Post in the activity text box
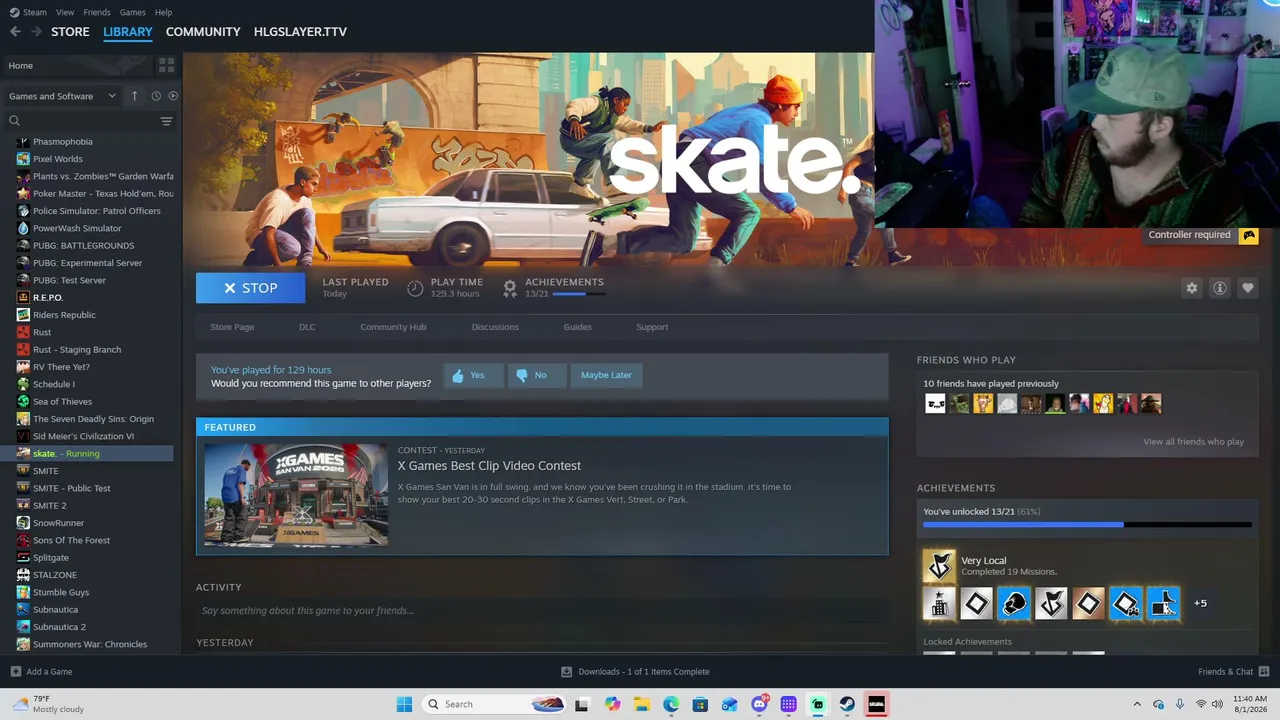The image size is (1280, 720). (x=542, y=611)
